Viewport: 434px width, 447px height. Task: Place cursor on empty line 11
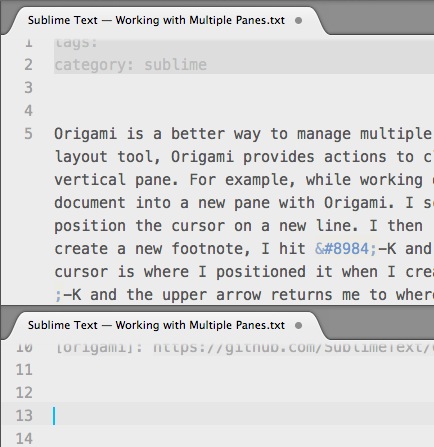coord(244,370)
